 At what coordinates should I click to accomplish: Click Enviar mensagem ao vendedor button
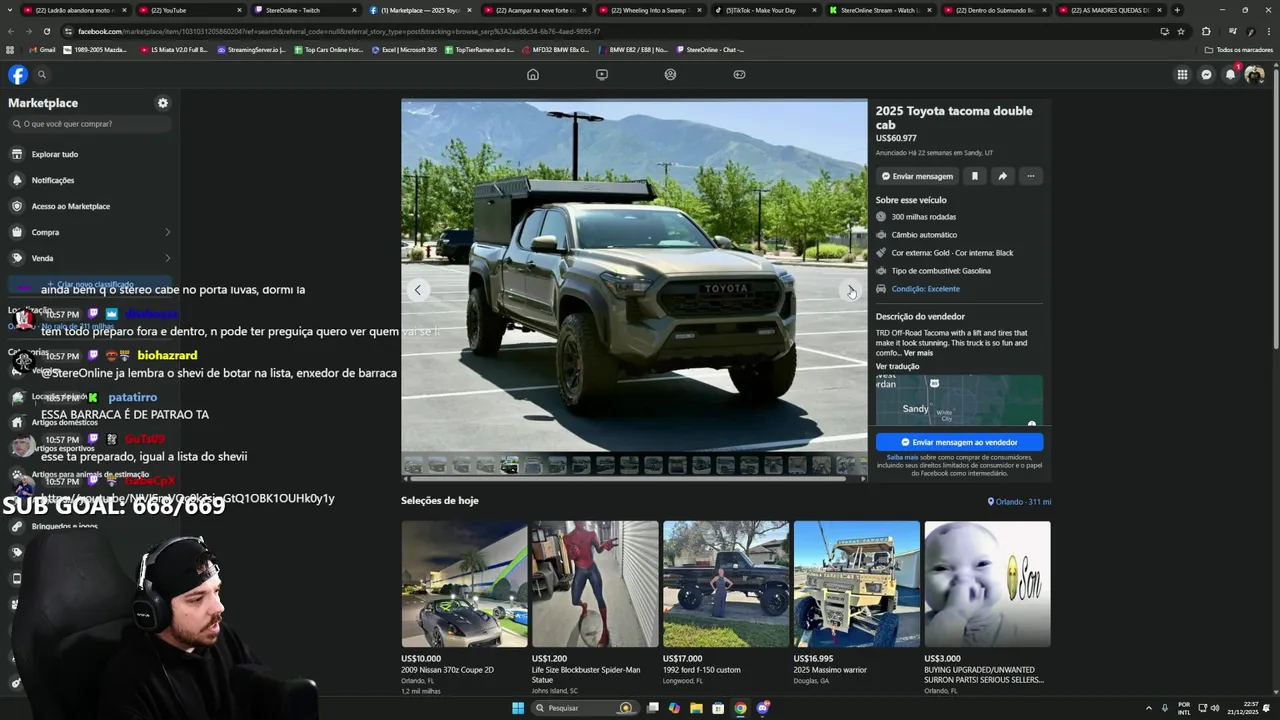(959, 442)
